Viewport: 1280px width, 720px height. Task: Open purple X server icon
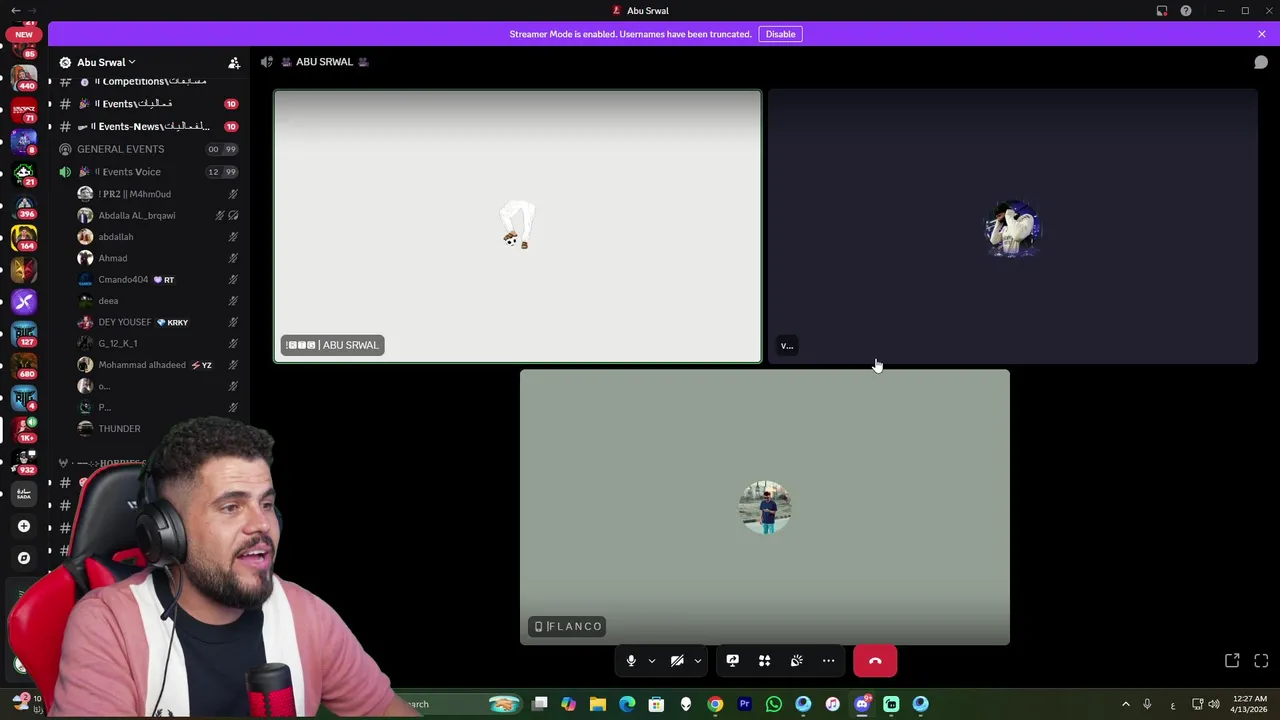coord(24,302)
